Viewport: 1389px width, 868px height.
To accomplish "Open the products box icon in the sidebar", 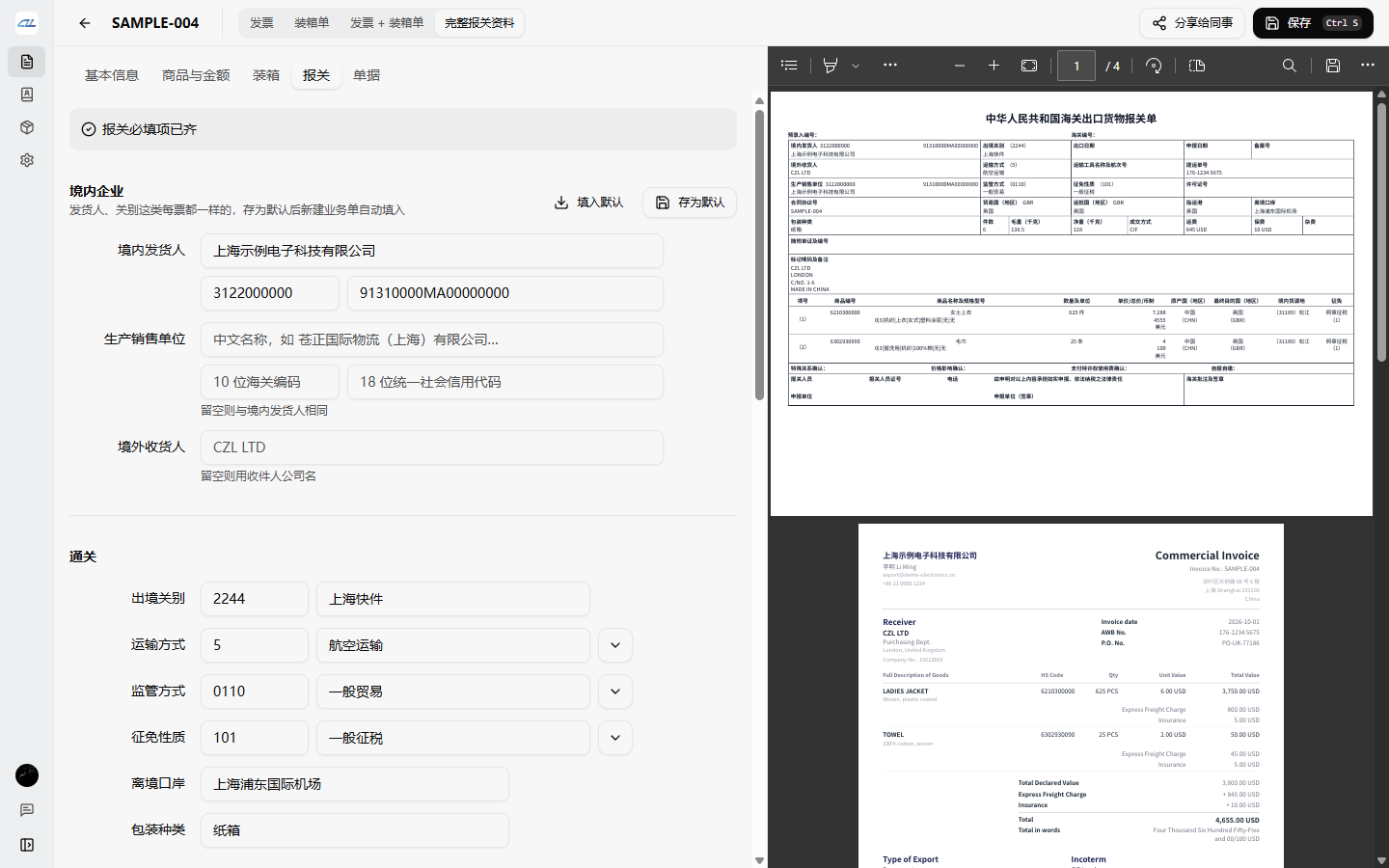I will (x=27, y=127).
